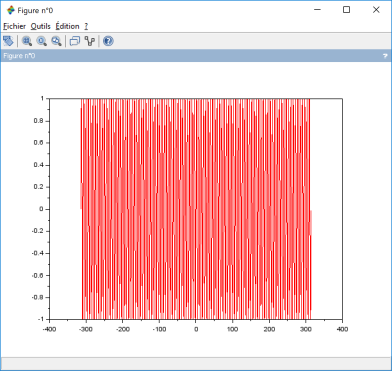This screenshot has height=371, width=392.
Task: Click the red curve in the plot
Action: tap(196, 209)
